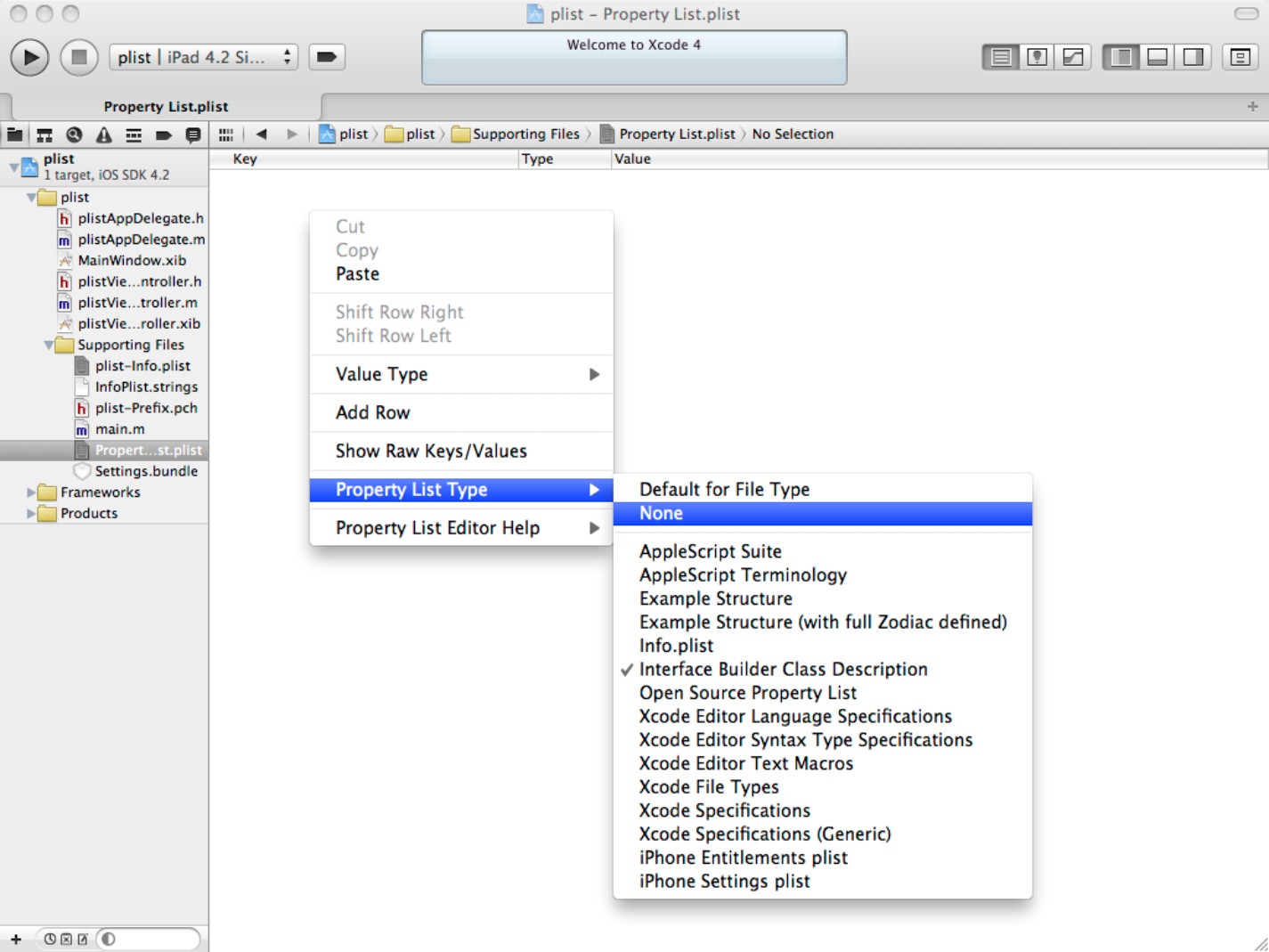Show the Breakpoint navigator

164,134
